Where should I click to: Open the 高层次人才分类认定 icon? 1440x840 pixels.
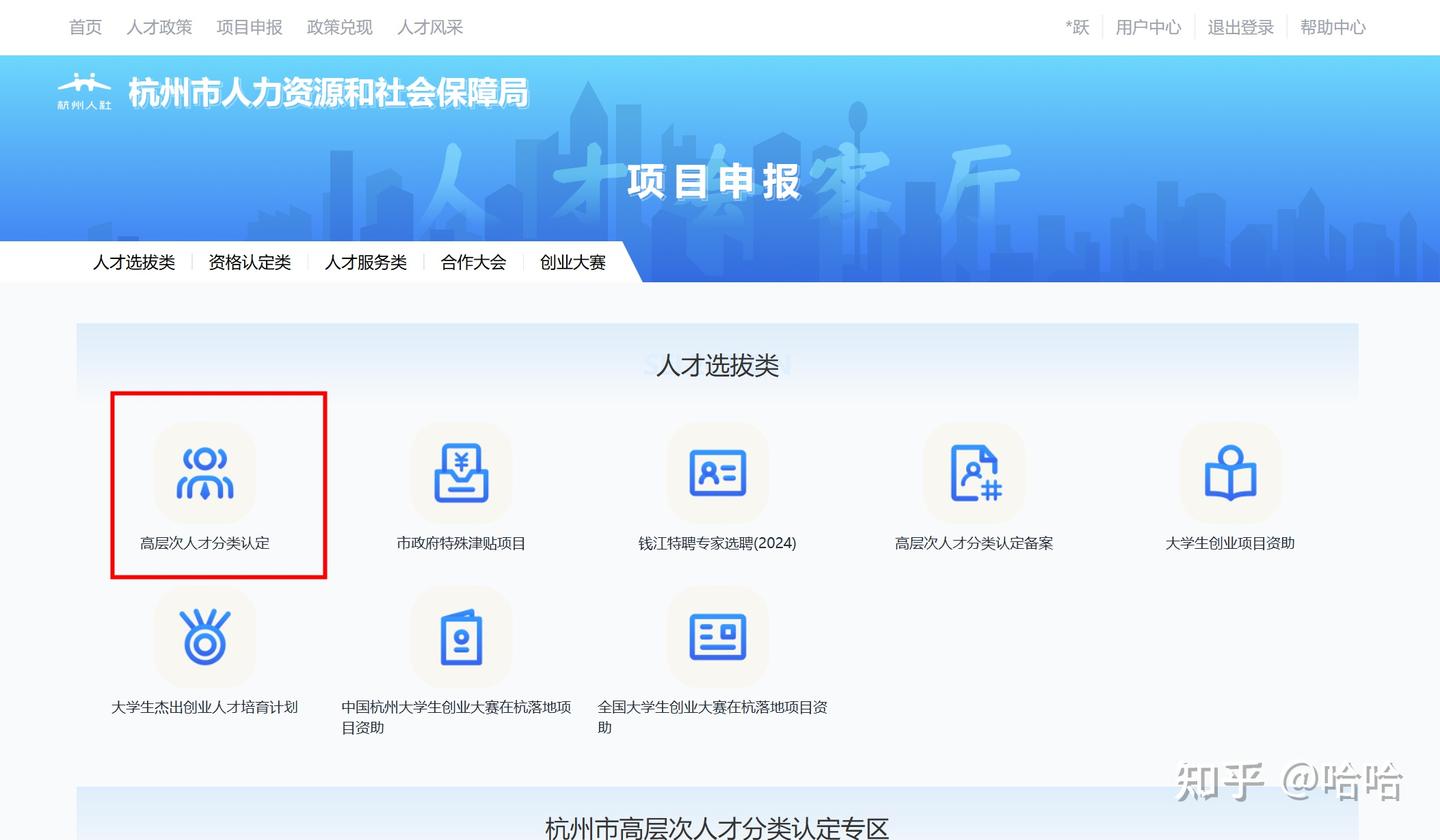(x=205, y=473)
